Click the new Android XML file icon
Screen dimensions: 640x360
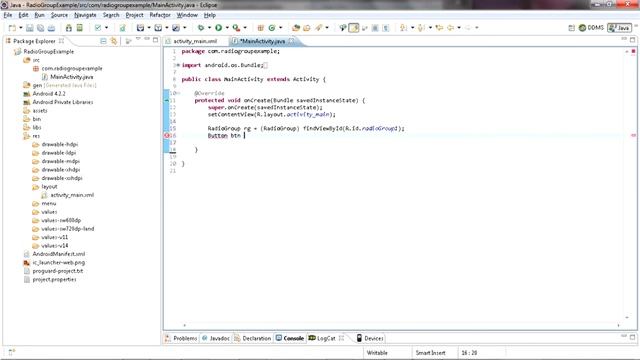pyautogui.click(x=122, y=28)
